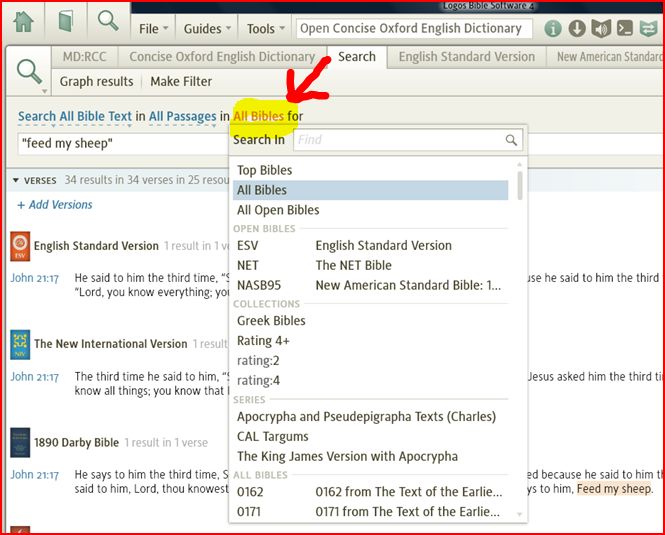Click the scroll down arrow of list
The image size is (665, 535).
(520, 515)
